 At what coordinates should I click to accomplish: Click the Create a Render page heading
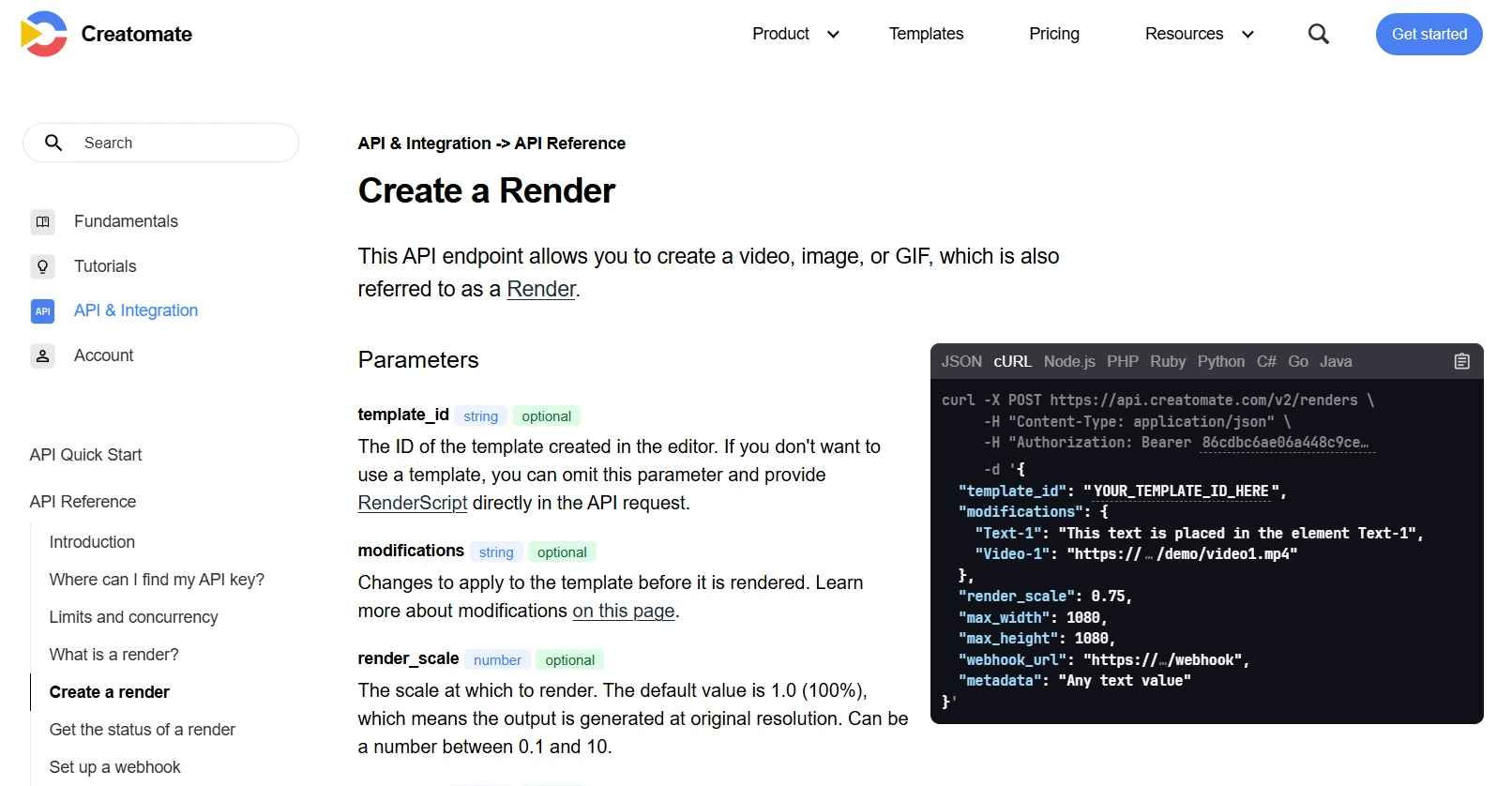[x=486, y=190]
